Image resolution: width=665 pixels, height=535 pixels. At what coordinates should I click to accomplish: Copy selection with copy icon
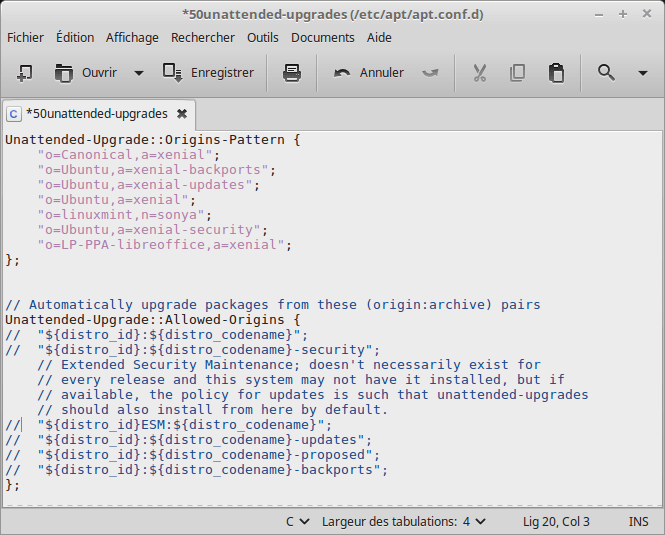click(x=517, y=73)
